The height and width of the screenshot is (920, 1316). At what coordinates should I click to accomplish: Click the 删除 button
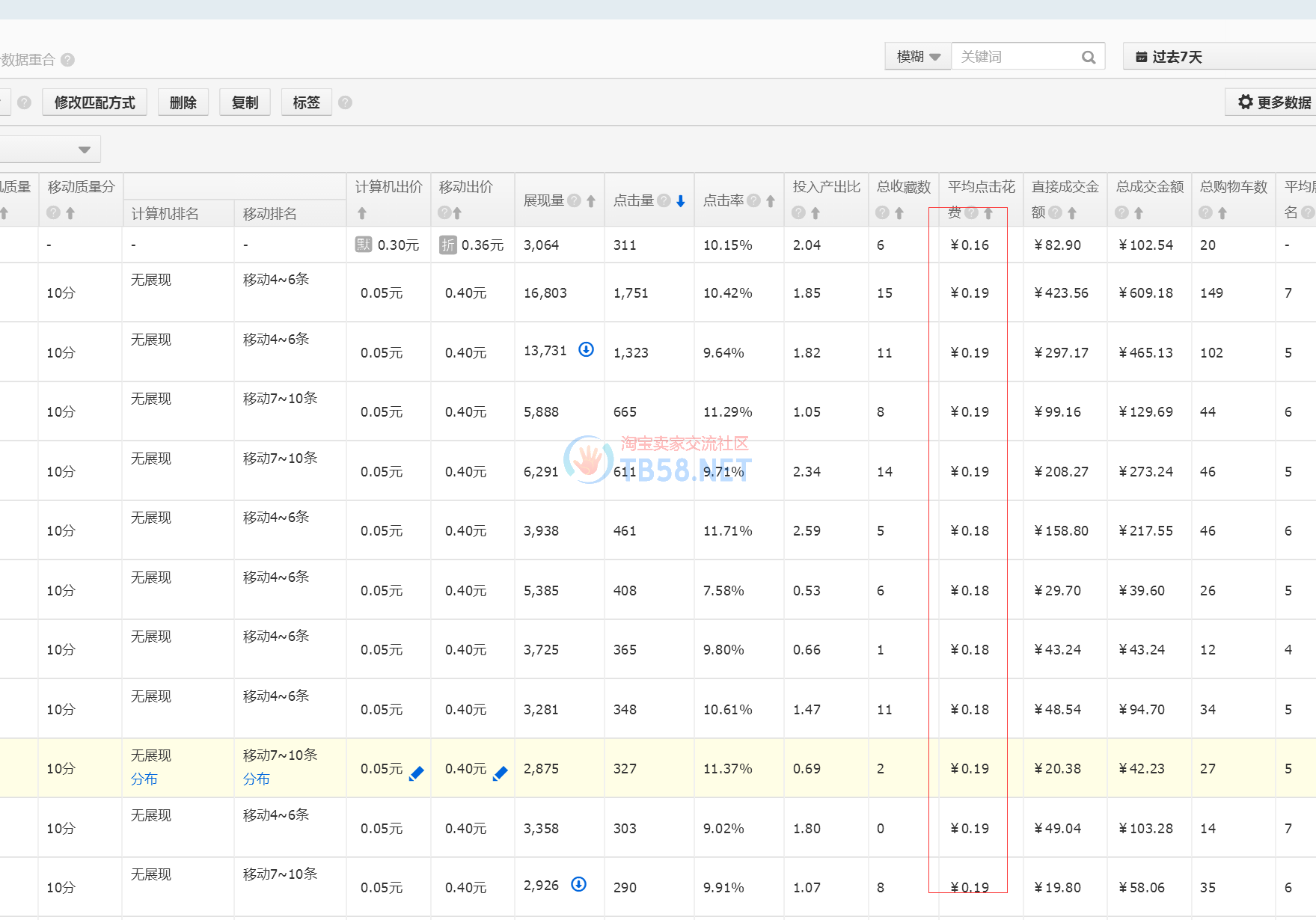(x=183, y=102)
